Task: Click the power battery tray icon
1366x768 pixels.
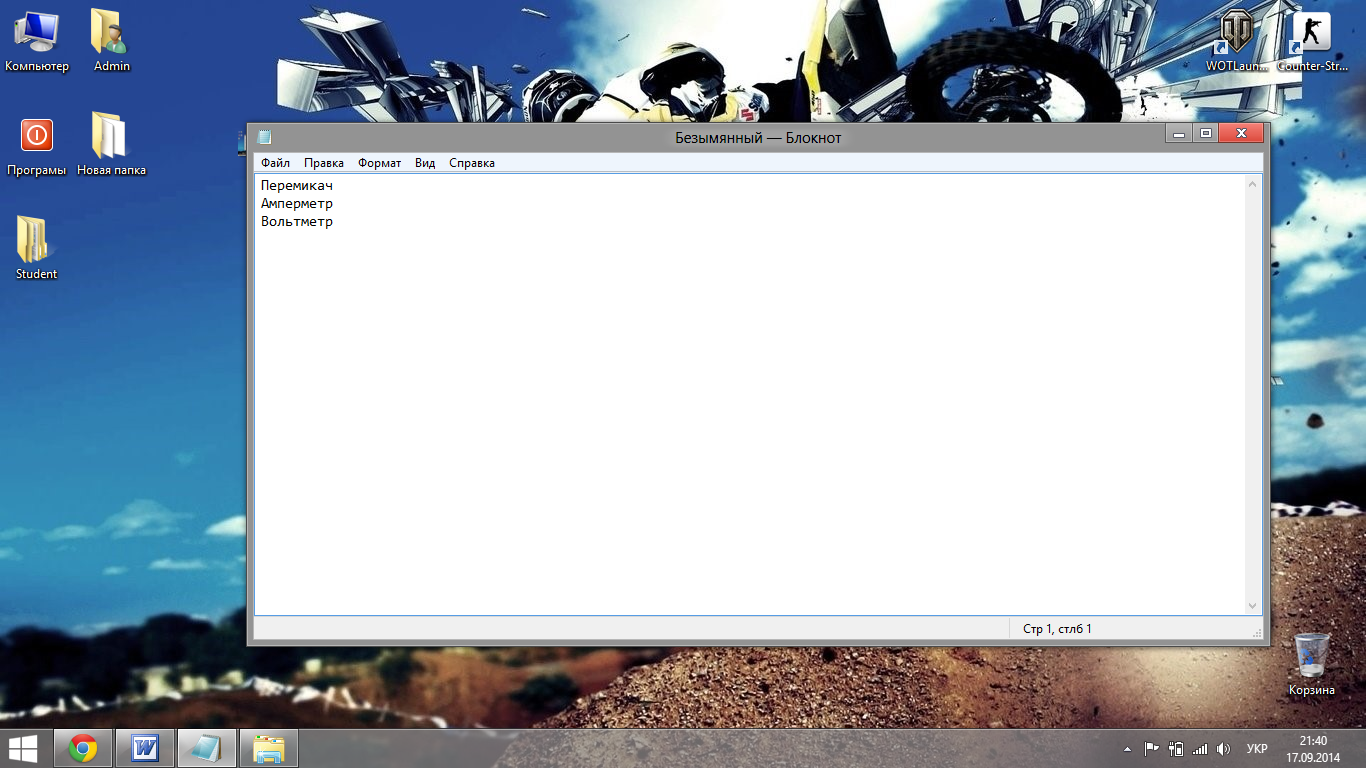Action: pyautogui.click(x=1176, y=748)
